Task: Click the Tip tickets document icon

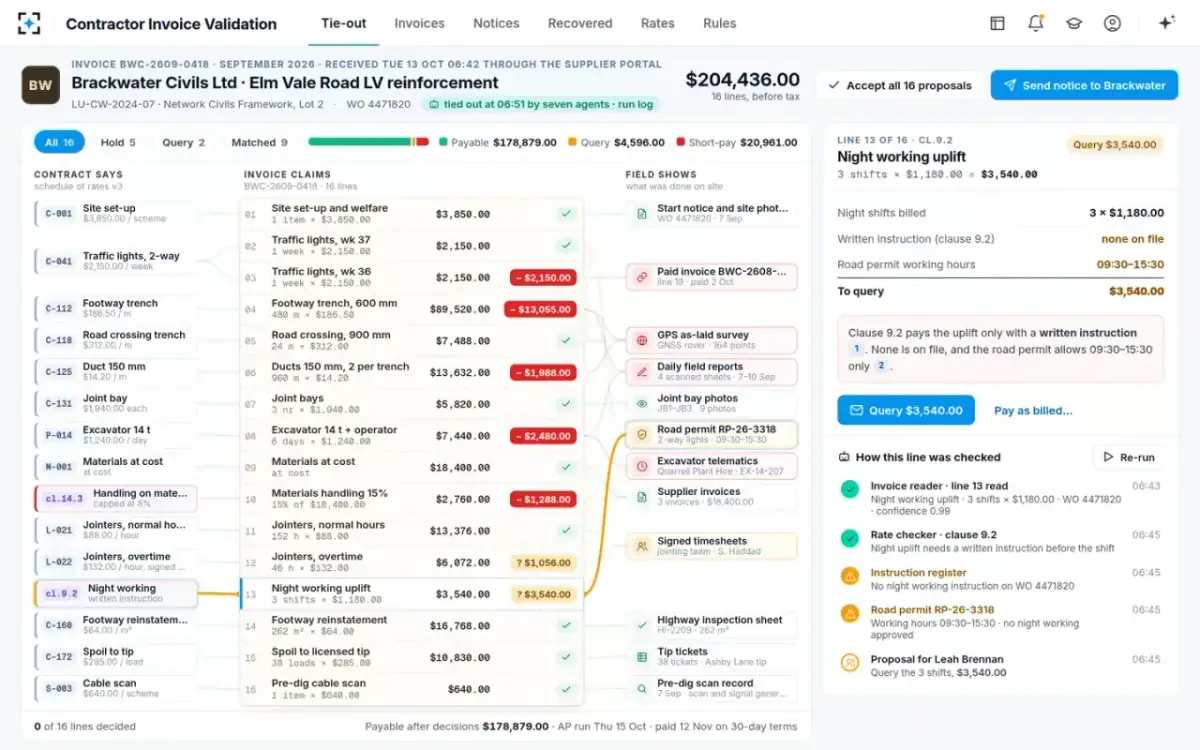Action: [641, 656]
